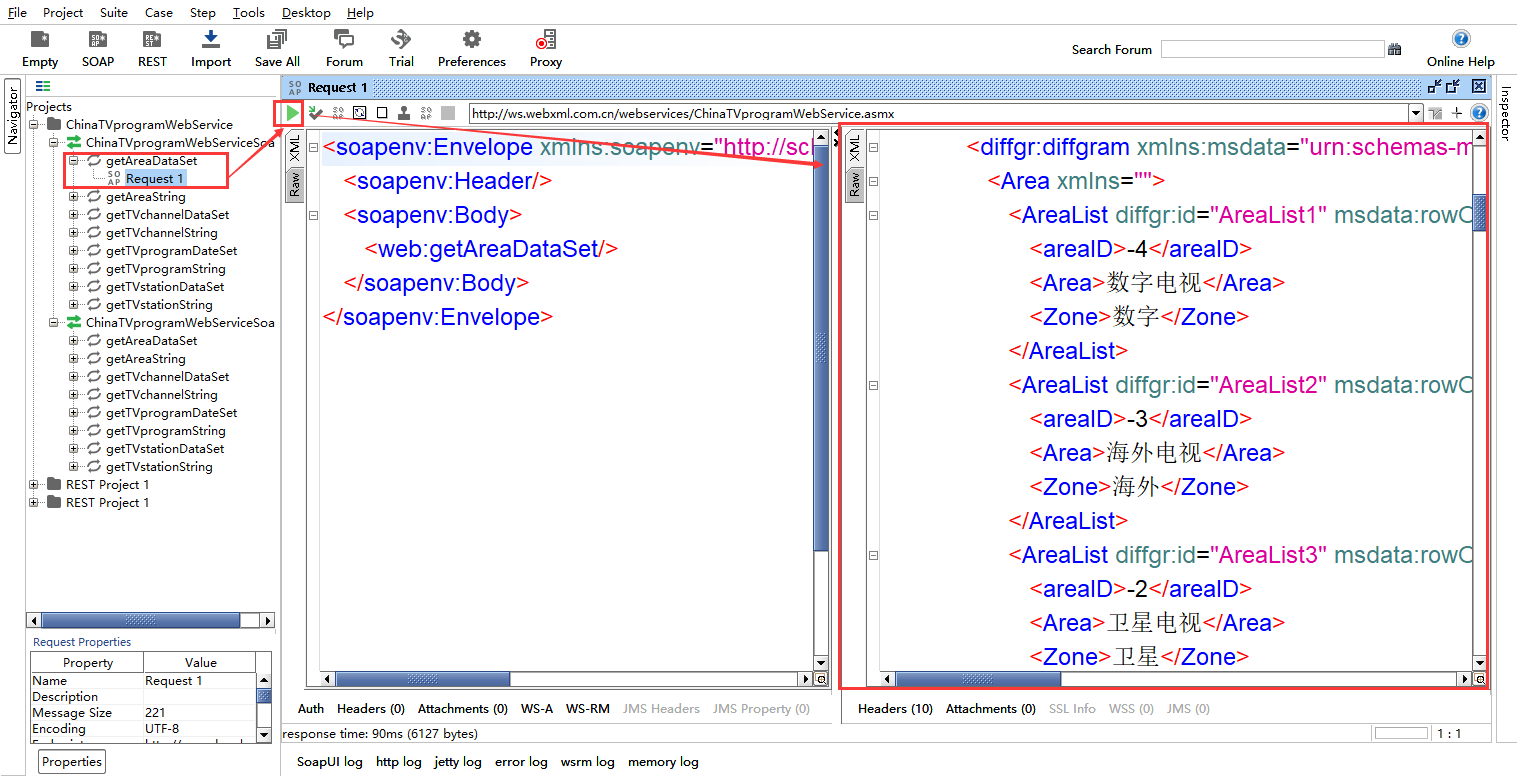Viewport: 1517px width, 776px height.
Task: Switch response panel to Raw view
Action: tap(854, 183)
